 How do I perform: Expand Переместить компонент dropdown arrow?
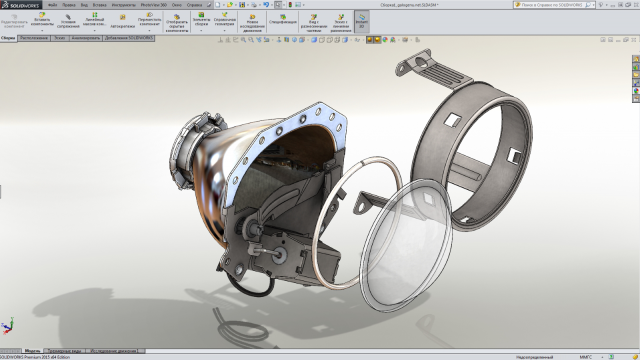(x=149, y=31)
